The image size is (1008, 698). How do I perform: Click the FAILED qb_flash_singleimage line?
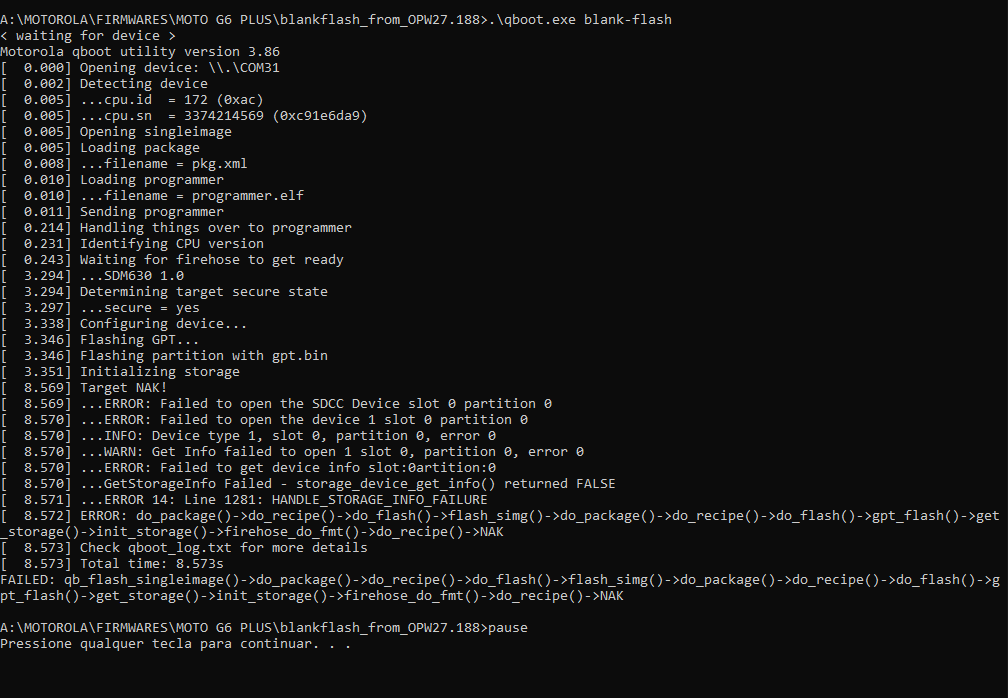point(500,587)
